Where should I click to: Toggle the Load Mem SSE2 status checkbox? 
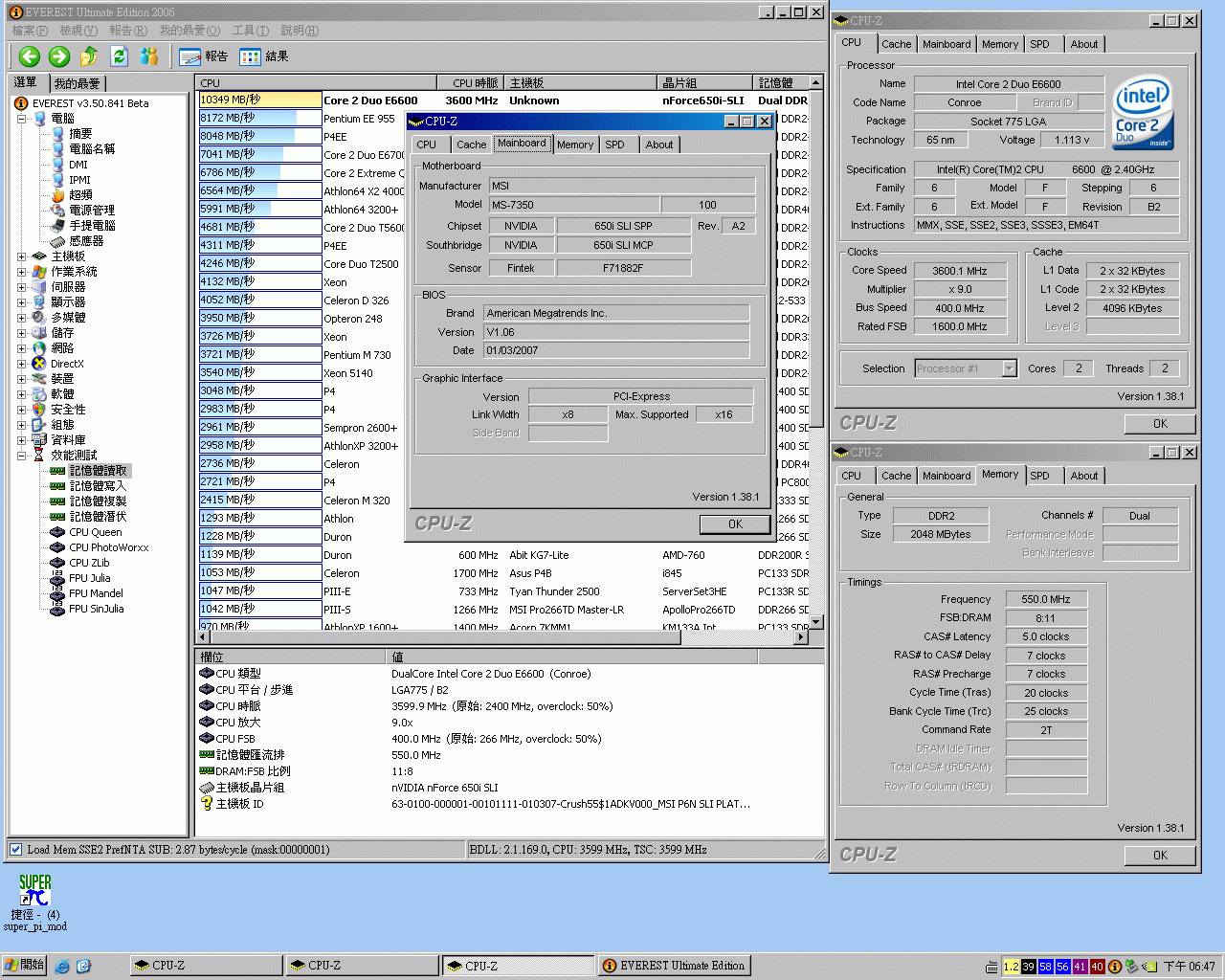coord(15,849)
